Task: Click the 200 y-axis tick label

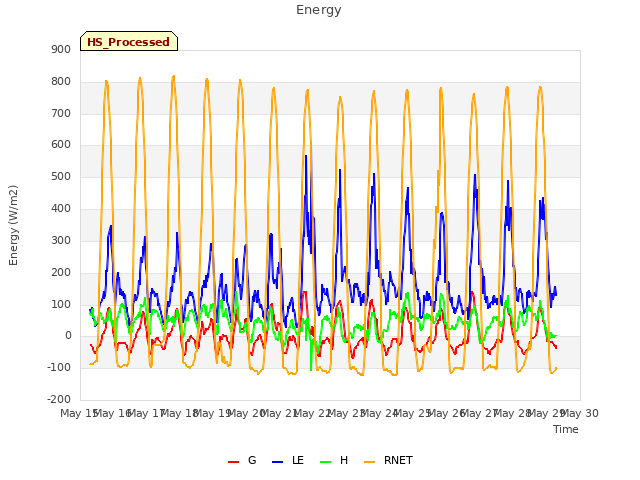Action: (x=61, y=272)
